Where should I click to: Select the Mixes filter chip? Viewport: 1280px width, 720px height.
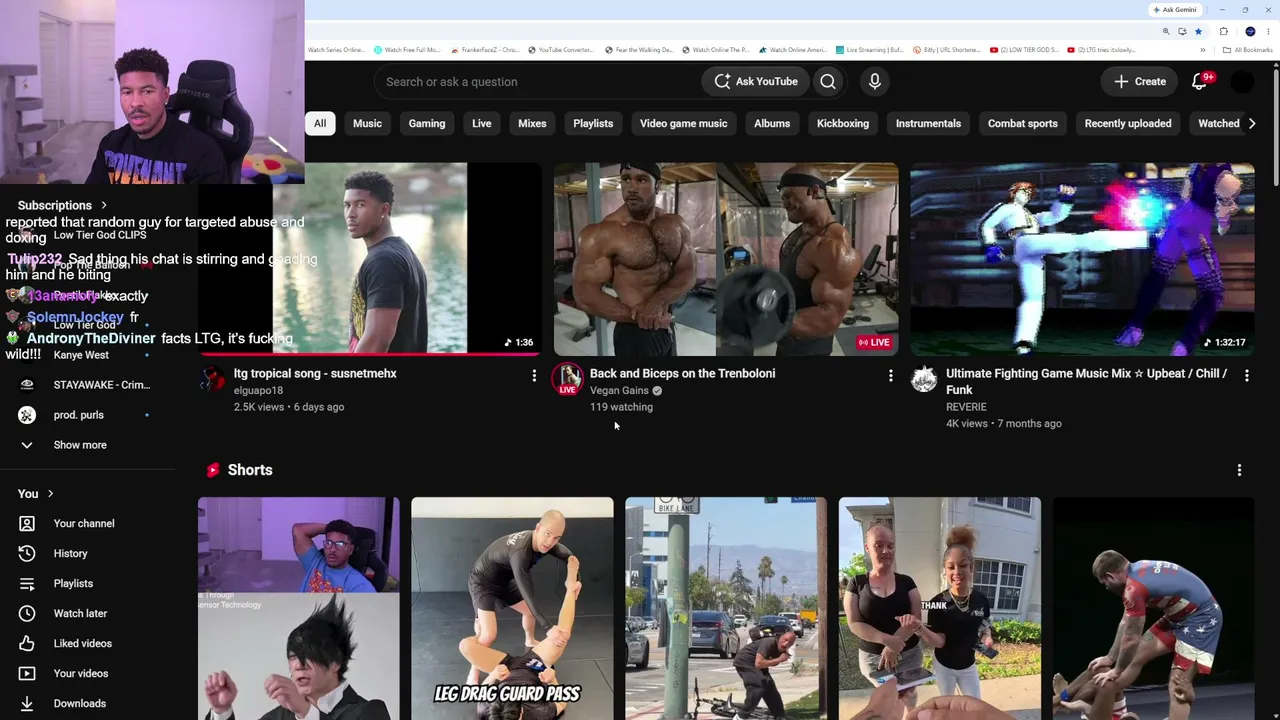click(532, 124)
